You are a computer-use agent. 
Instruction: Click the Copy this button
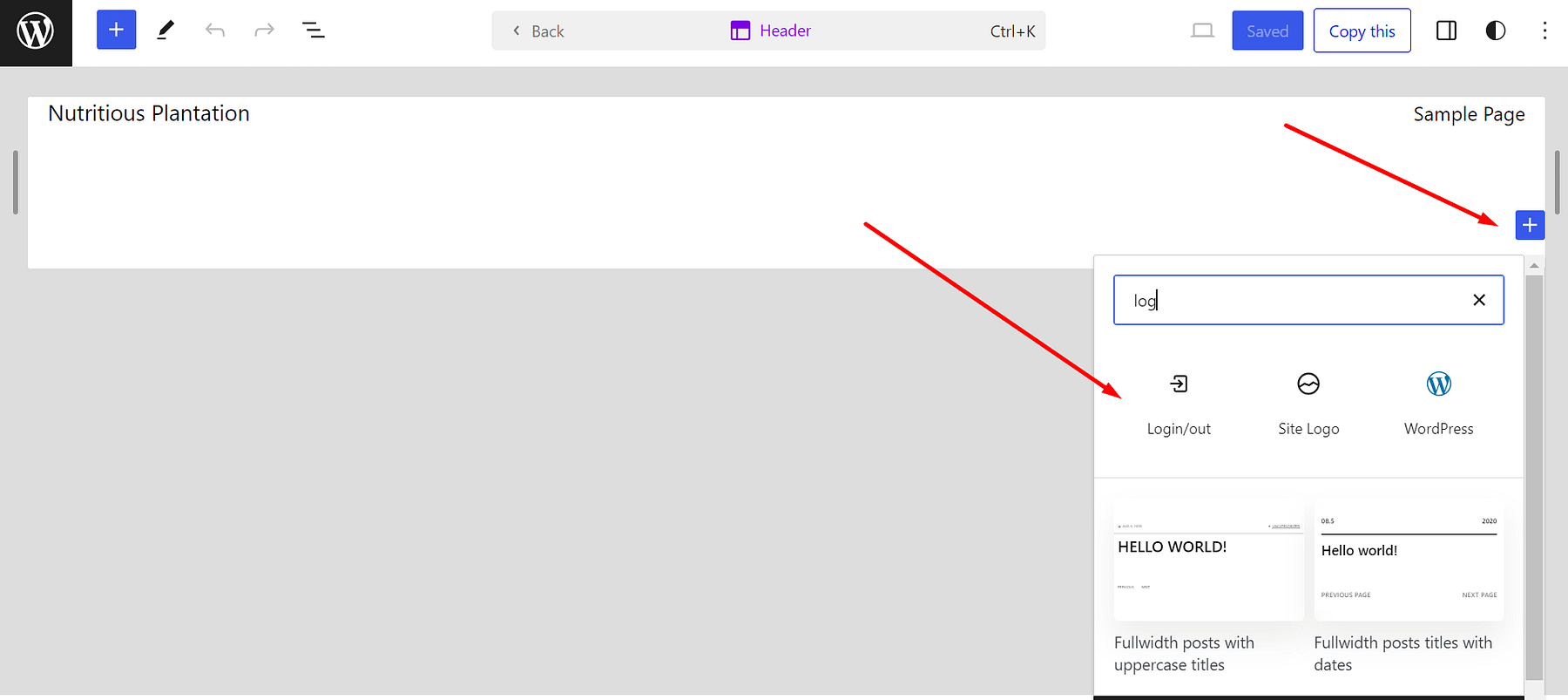[x=1362, y=31]
